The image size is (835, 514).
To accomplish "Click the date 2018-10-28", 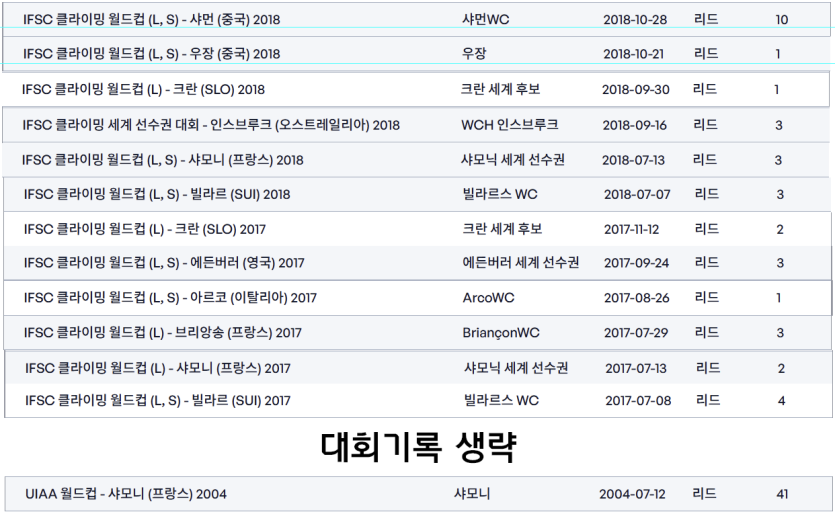I will tap(635, 20).
